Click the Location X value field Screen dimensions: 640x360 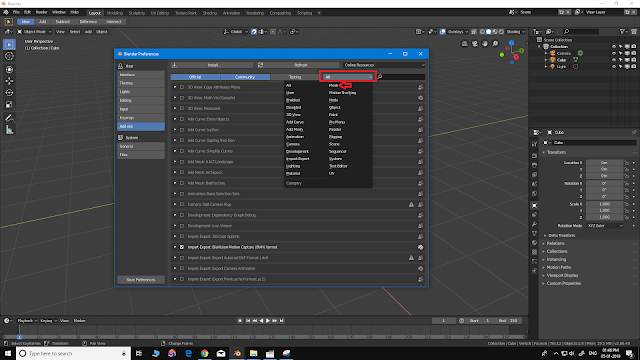(x=604, y=162)
